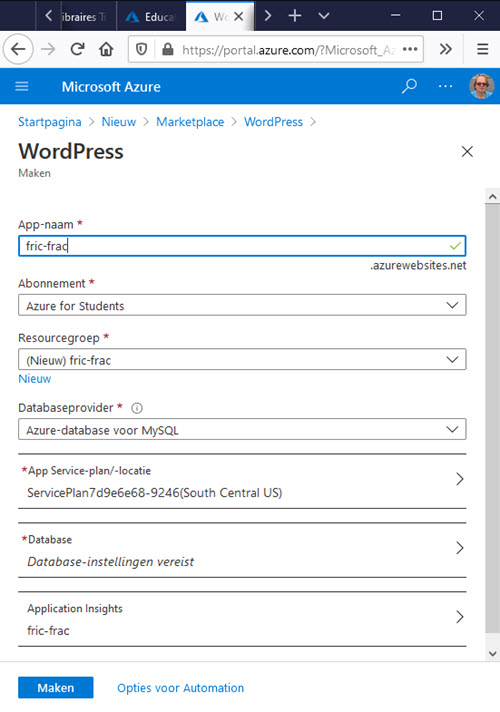Image resolution: width=500 pixels, height=712 pixels.
Task: Open a new tab with the plus icon
Action: point(295,16)
